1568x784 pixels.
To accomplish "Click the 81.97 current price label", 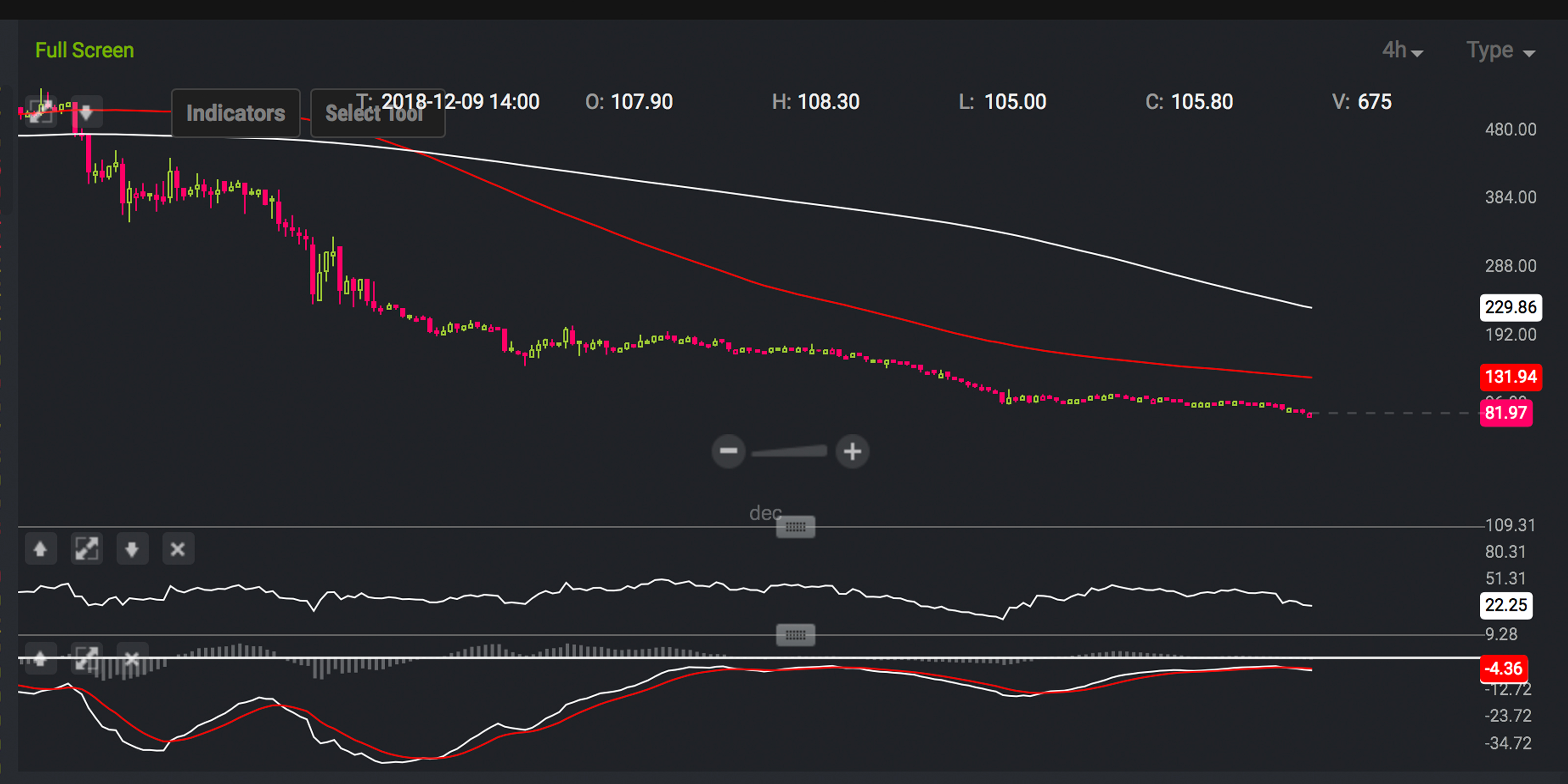I will coord(1505,413).
